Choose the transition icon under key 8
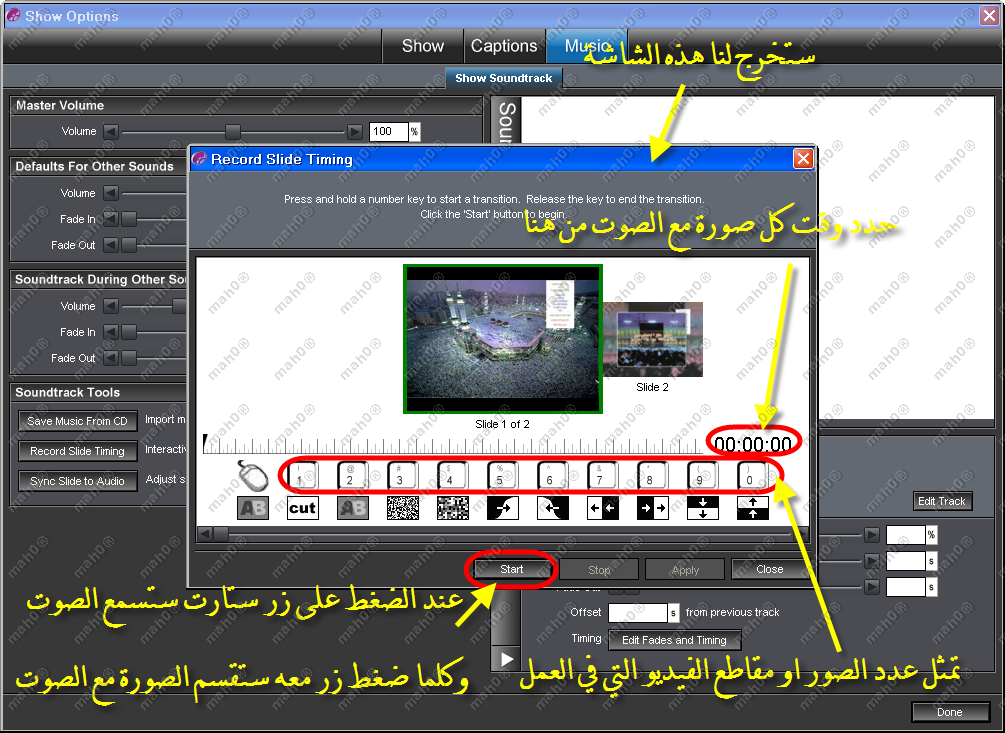The image size is (1005, 733). (x=652, y=508)
